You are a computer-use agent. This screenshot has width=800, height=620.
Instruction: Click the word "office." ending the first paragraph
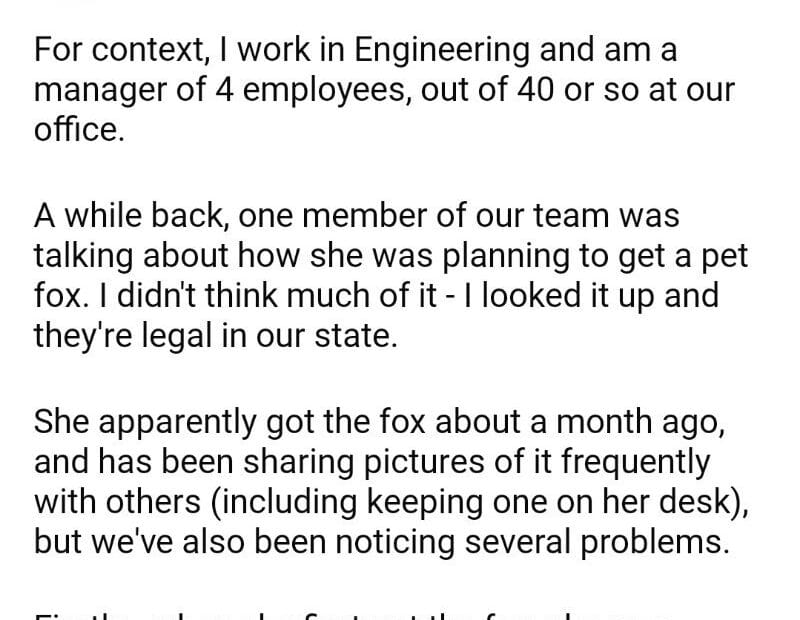[80, 130]
